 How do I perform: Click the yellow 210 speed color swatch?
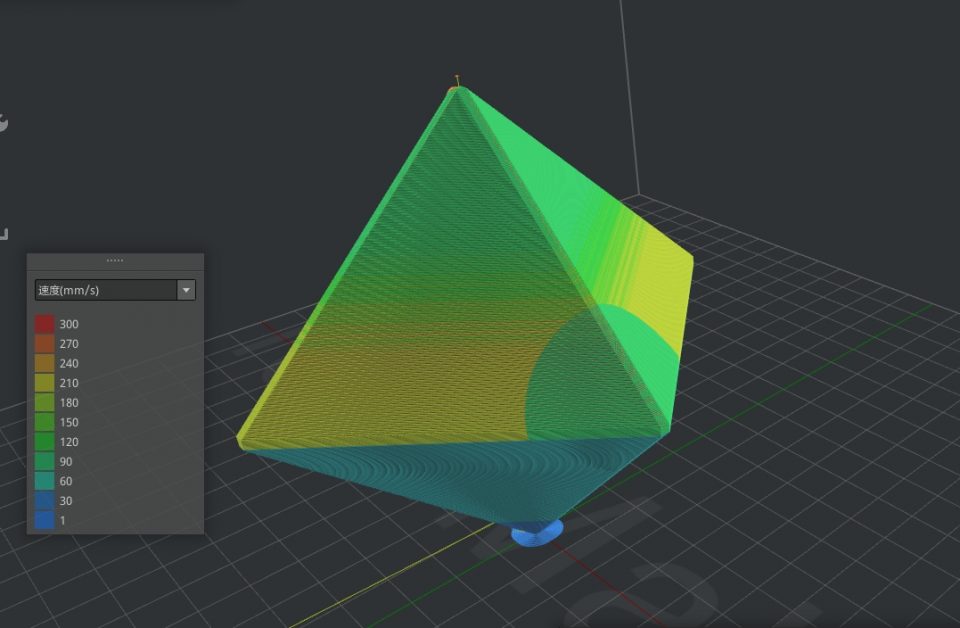click(x=45, y=383)
